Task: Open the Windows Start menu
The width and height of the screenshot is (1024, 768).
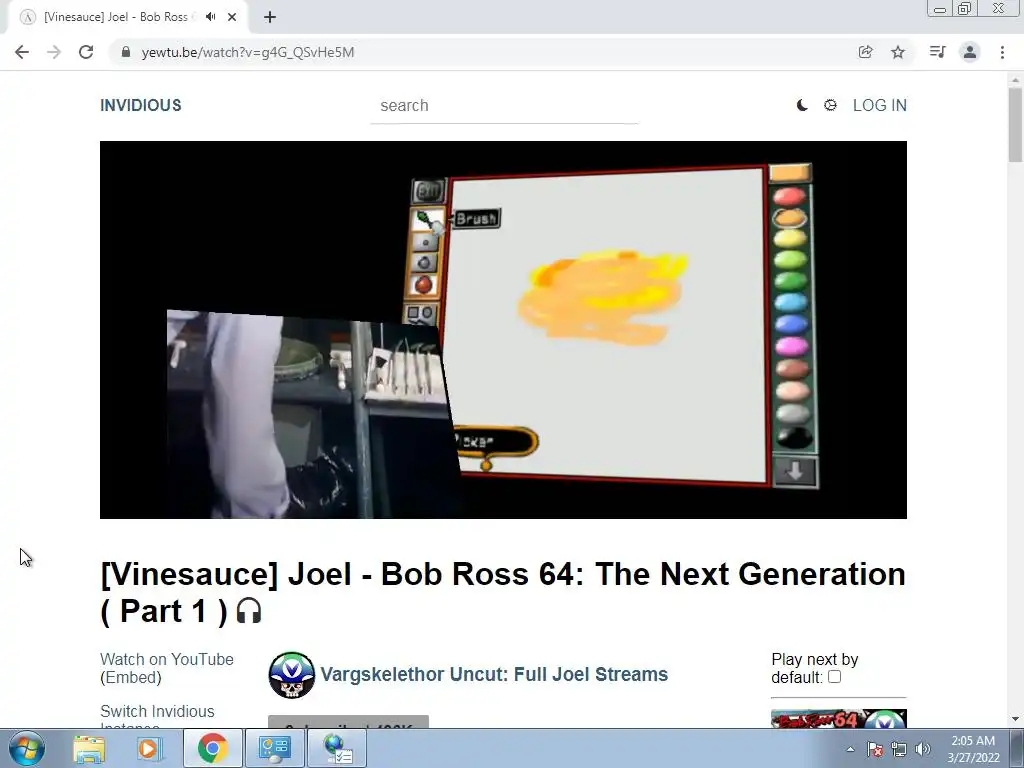Action: pyautogui.click(x=26, y=748)
